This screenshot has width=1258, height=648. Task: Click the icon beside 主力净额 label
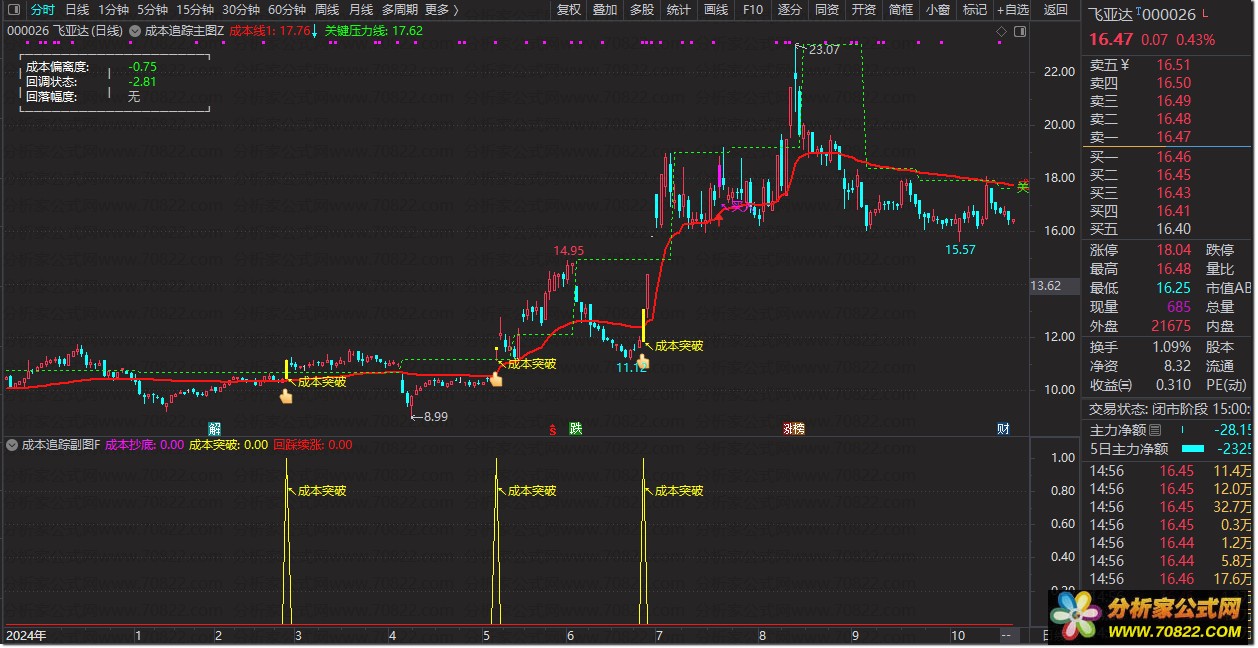[x=1155, y=430]
